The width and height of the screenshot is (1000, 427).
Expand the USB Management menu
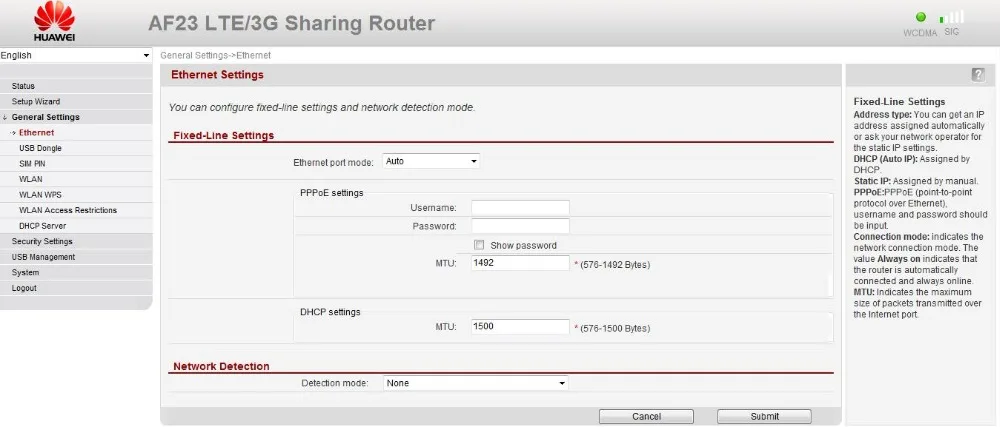click(43, 257)
